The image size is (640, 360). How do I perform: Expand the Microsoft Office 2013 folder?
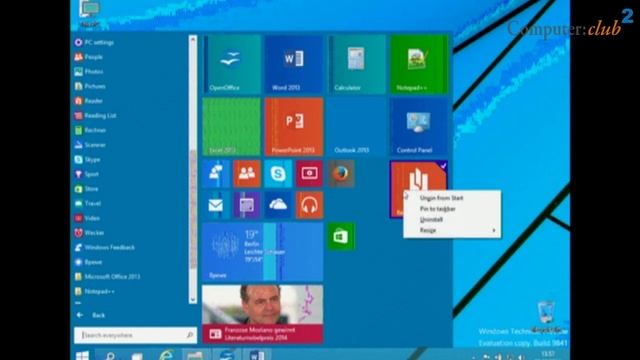(108, 277)
